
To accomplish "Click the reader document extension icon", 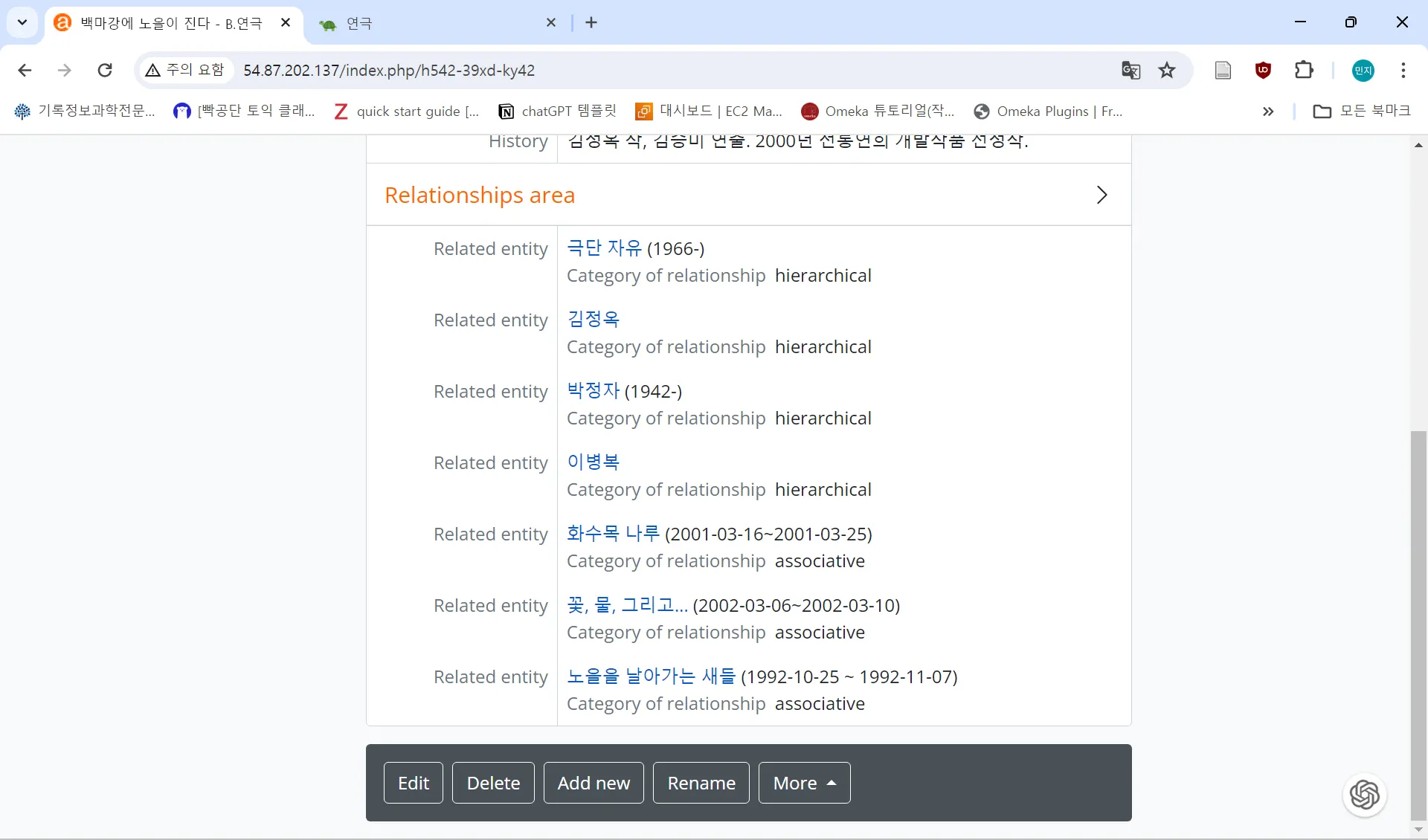I will 1223,70.
